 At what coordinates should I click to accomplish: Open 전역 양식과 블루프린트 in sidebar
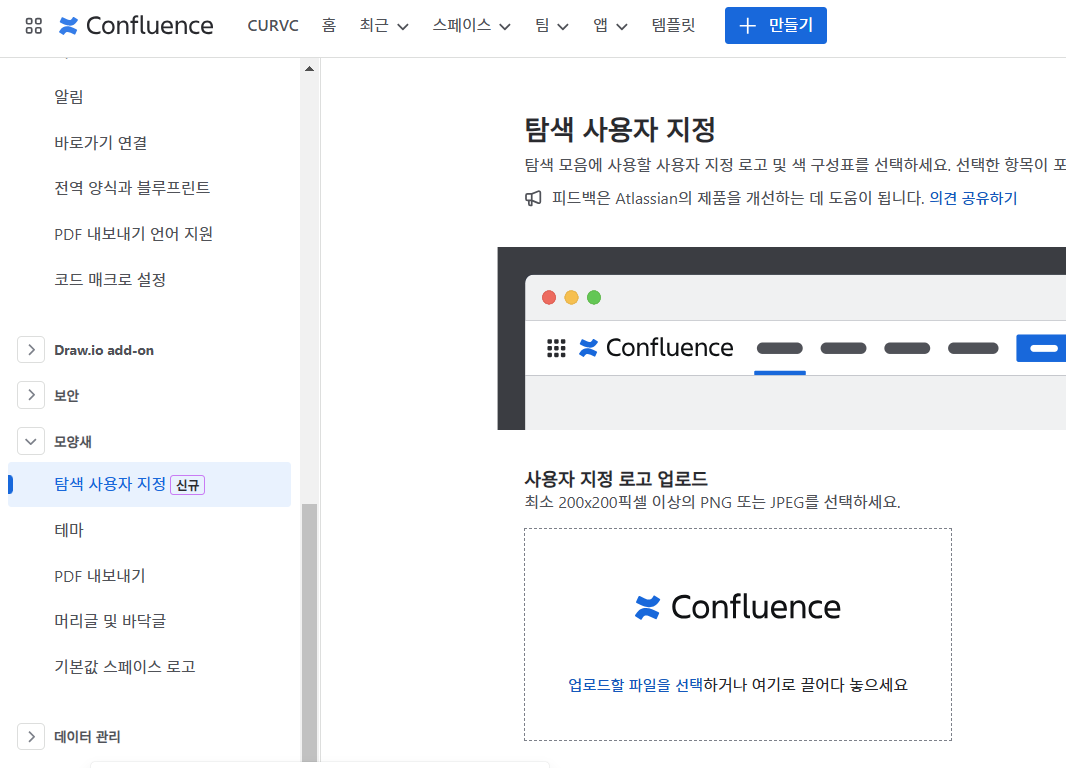tap(132, 188)
